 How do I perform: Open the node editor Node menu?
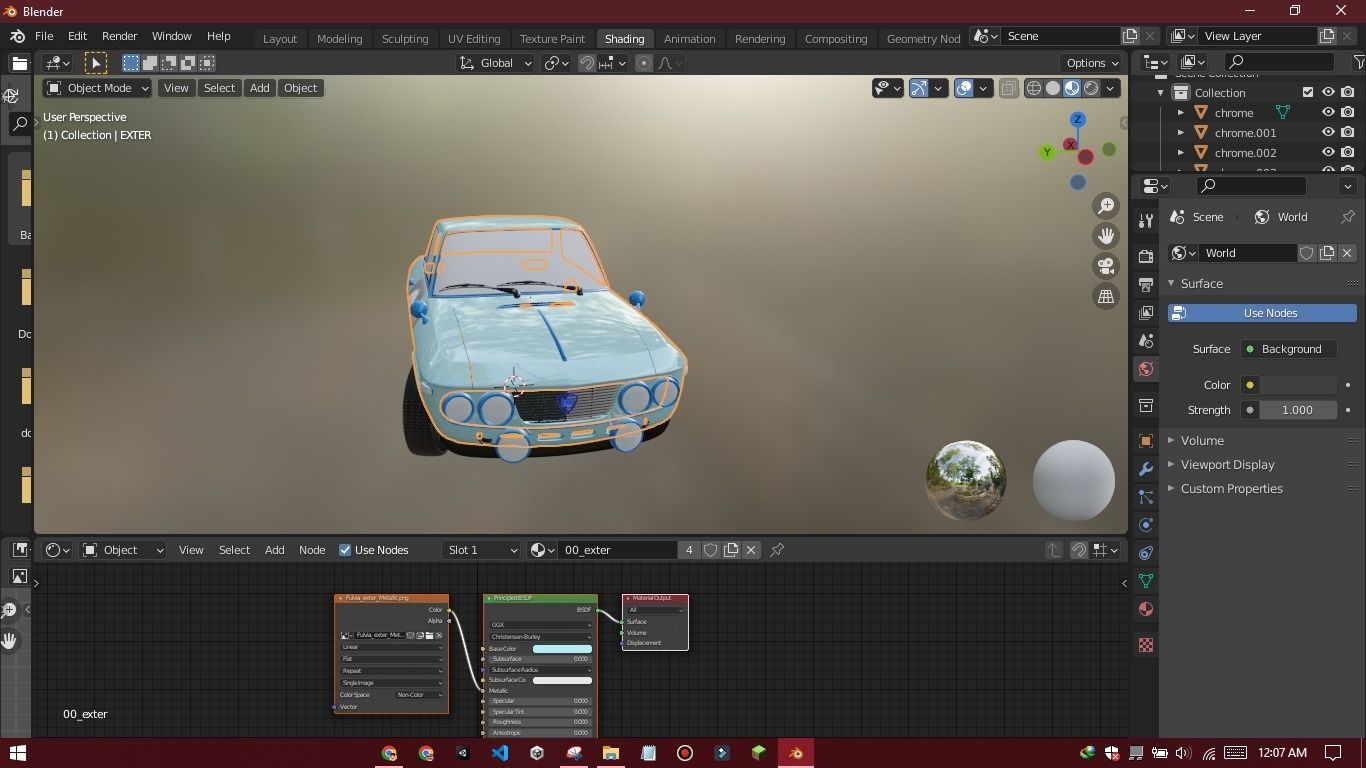(312, 550)
